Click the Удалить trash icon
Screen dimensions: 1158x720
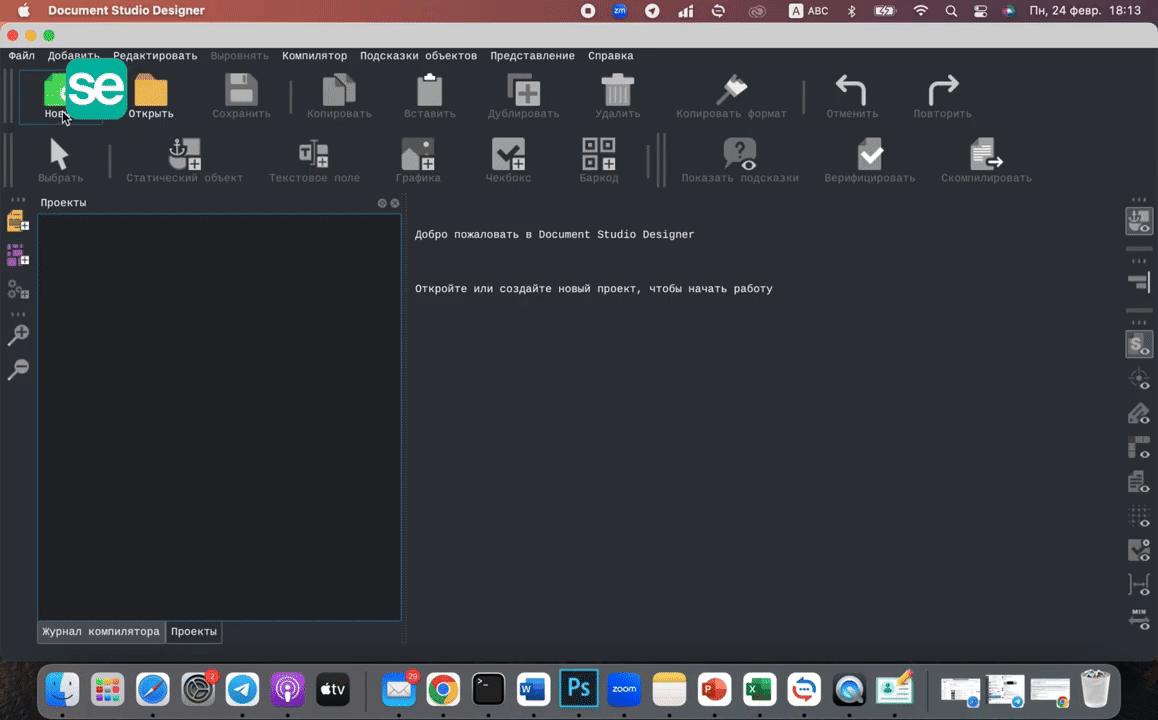coord(617,90)
